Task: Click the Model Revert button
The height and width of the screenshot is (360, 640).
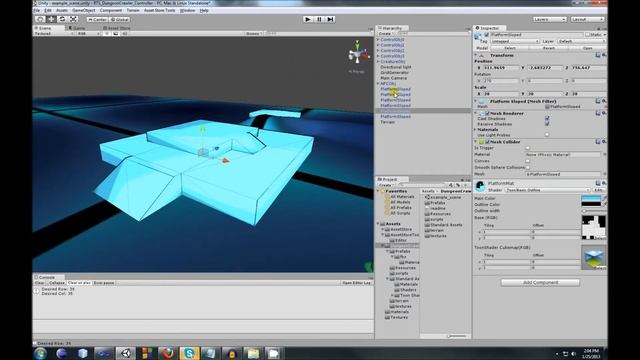Action: click(x=549, y=48)
